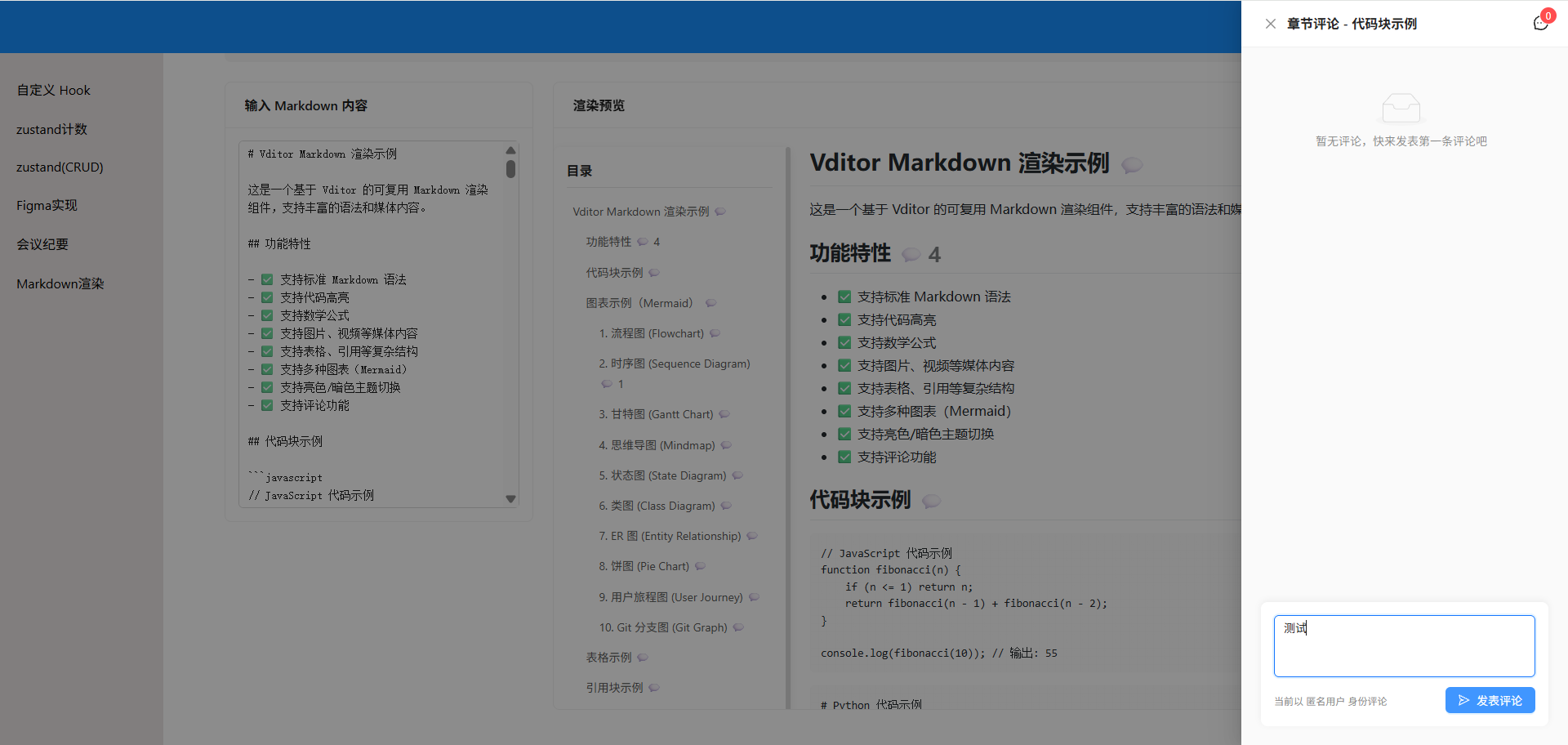This screenshot has width=1568, height=745.
Task: Open the comment notification icon with badge 0
Action: pyautogui.click(x=1541, y=23)
